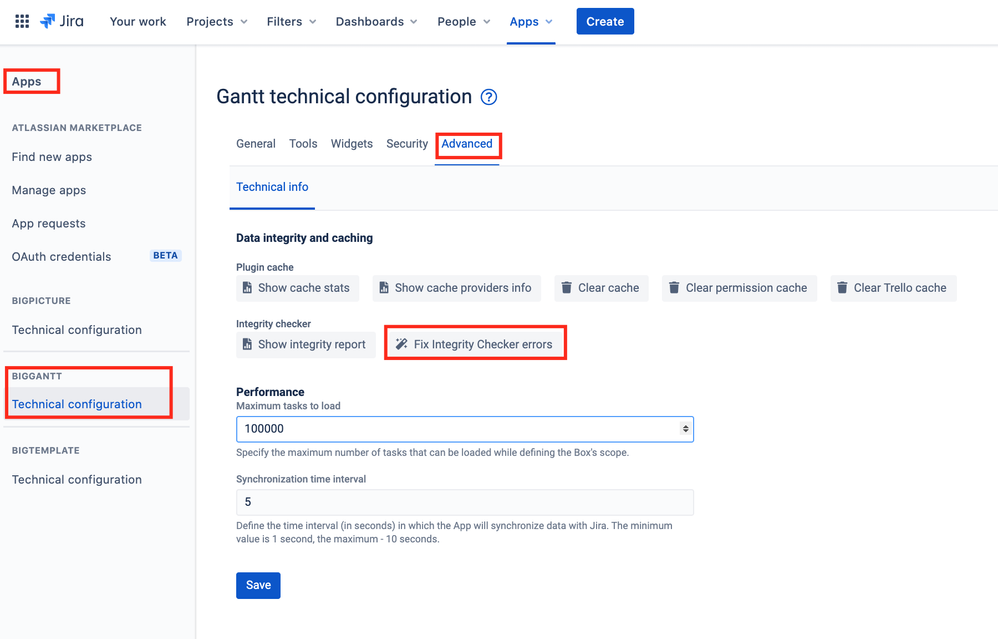Click Fix Integrity Checker errors button
This screenshot has width=998, height=639.
(x=475, y=344)
